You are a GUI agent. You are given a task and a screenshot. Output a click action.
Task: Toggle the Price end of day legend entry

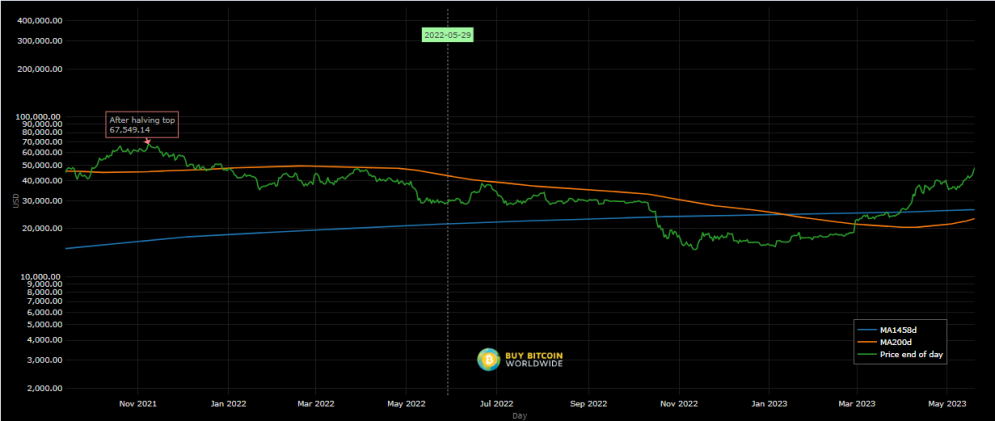(x=899, y=355)
